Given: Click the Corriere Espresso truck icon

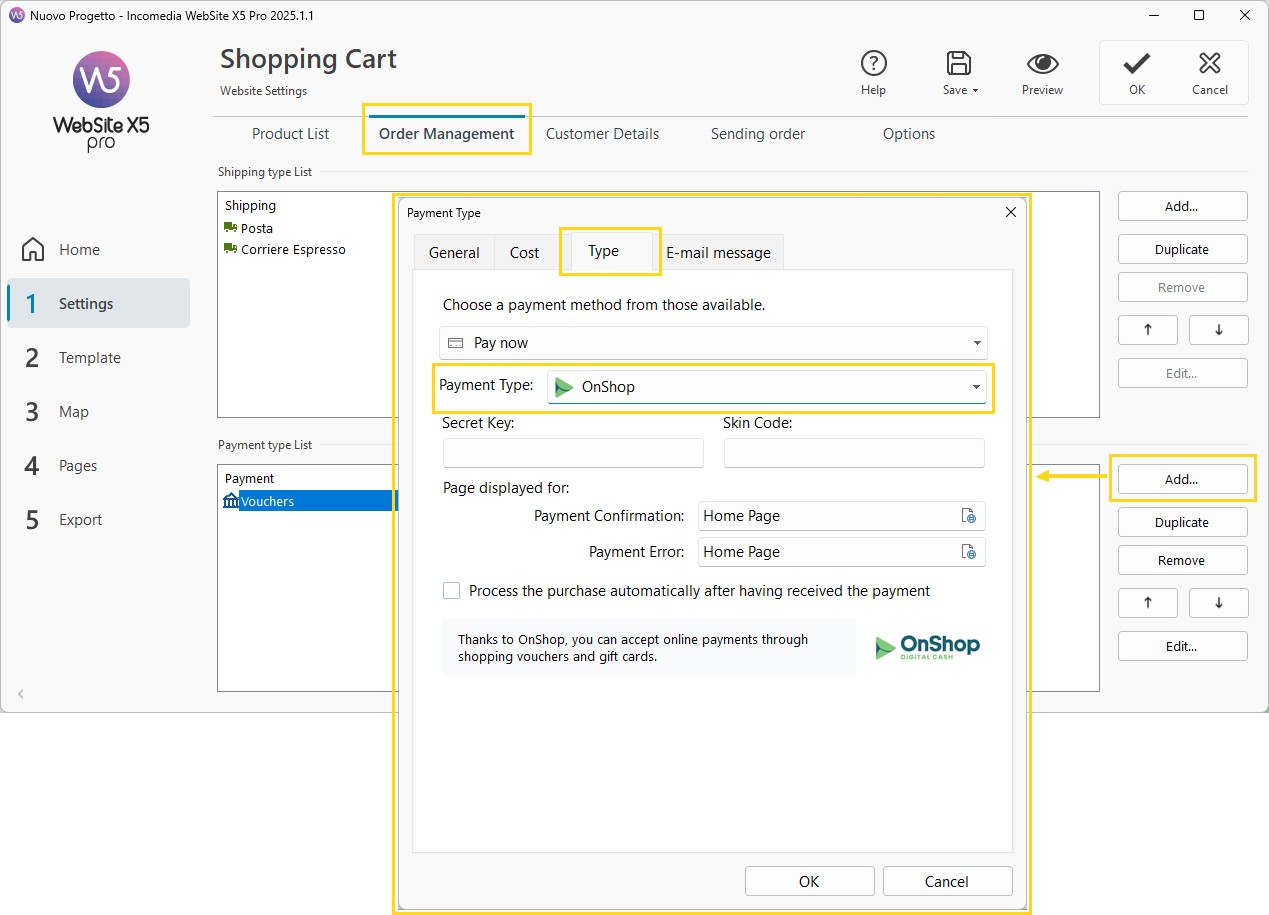Looking at the screenshot, I should pyautogui.click(x=231, y=249).
